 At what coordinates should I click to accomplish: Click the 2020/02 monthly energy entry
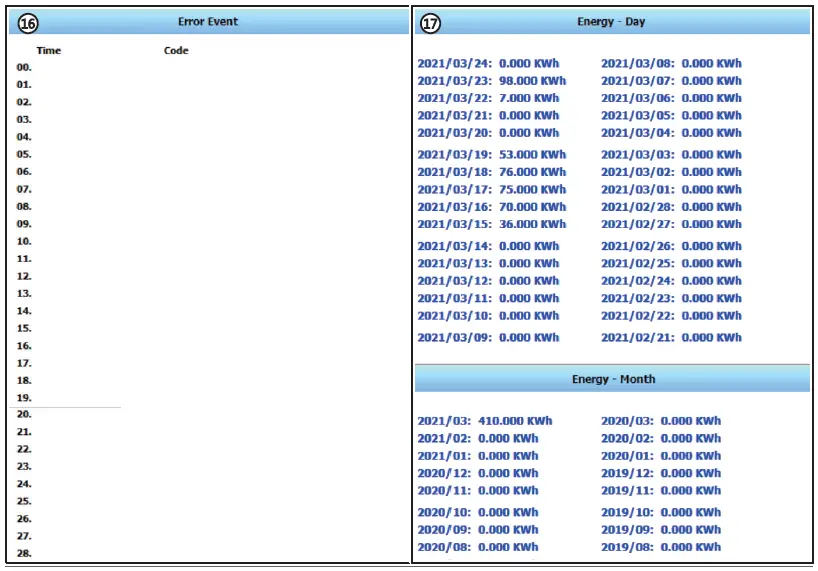click(661, 439)
